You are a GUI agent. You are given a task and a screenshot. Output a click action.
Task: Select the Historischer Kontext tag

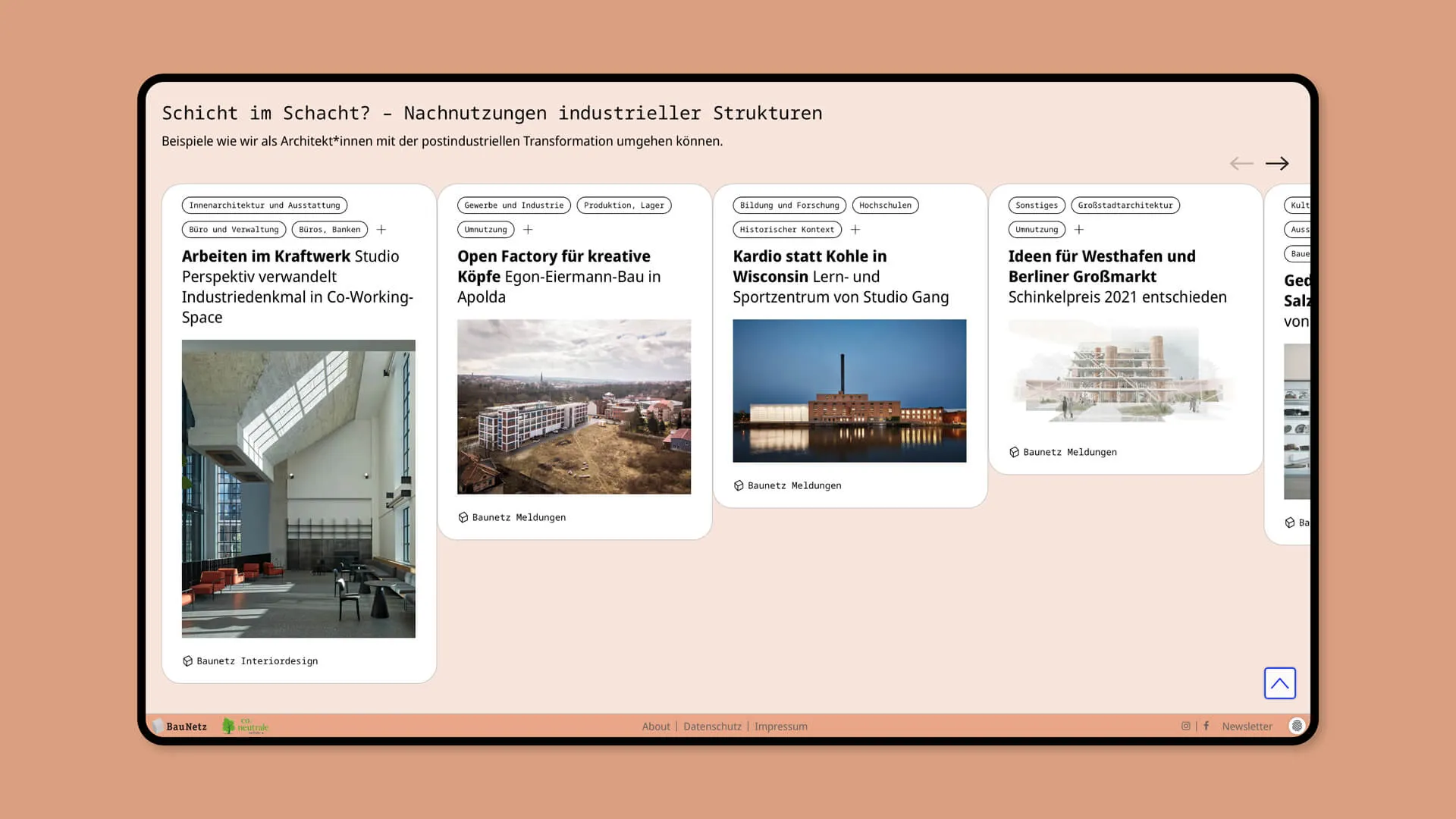[787, 230]
